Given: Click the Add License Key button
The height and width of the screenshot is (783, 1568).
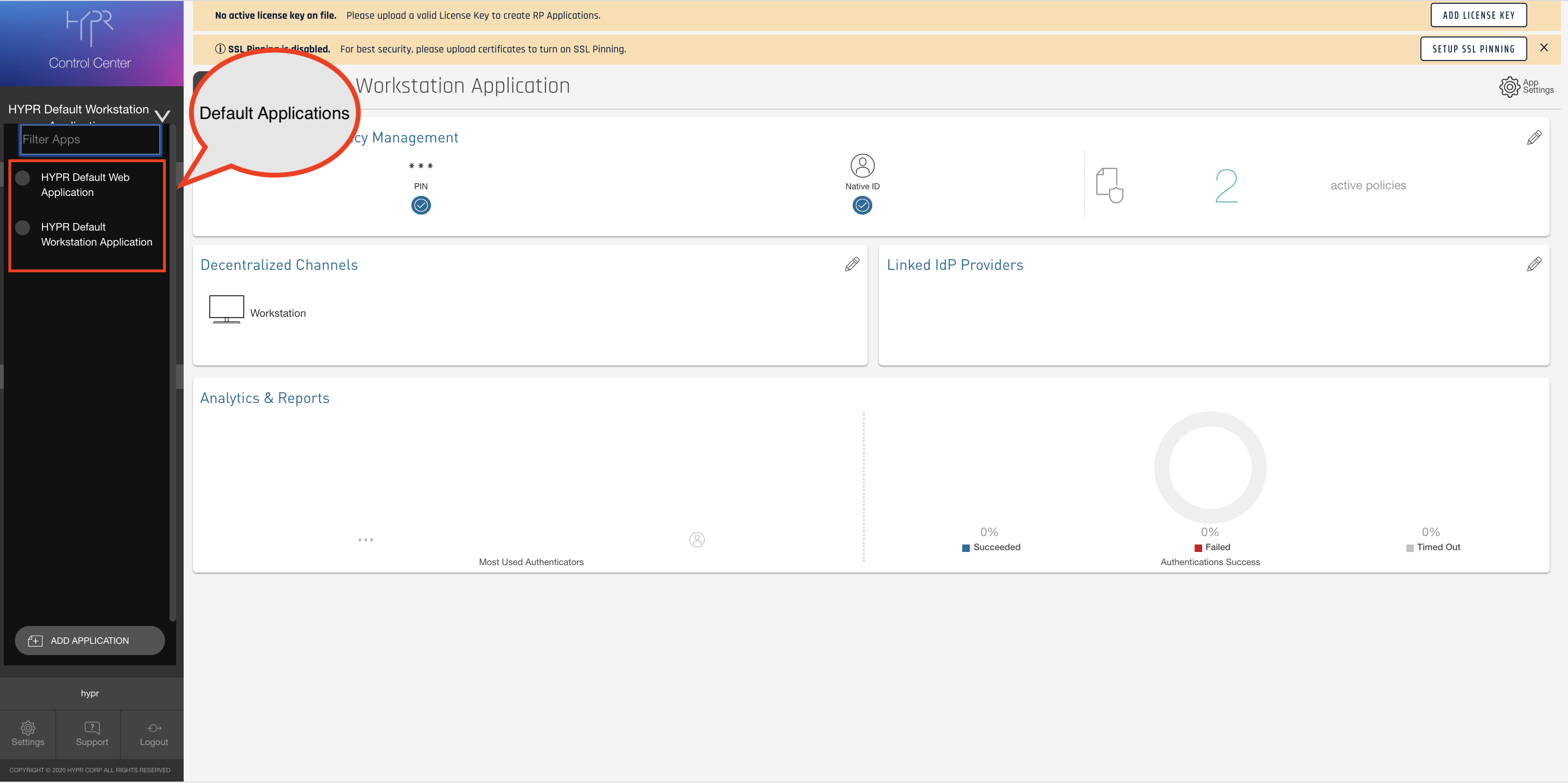Looking at the screenshot, I should [x=1478, y=15].
